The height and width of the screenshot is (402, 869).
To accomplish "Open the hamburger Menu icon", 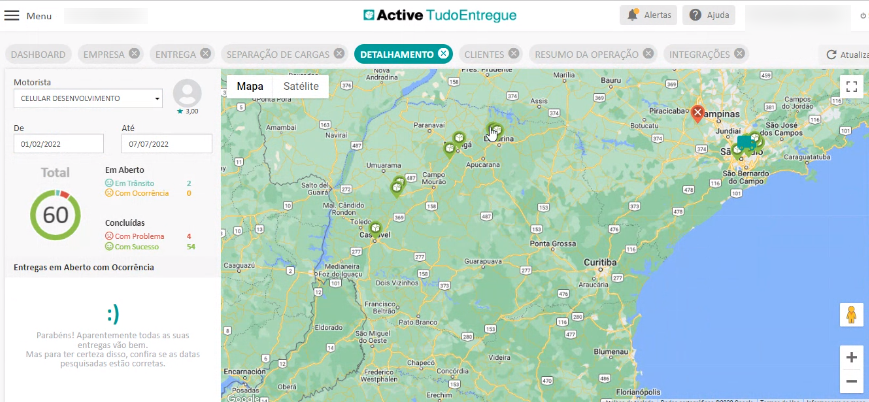I will (x=12, y=16).
